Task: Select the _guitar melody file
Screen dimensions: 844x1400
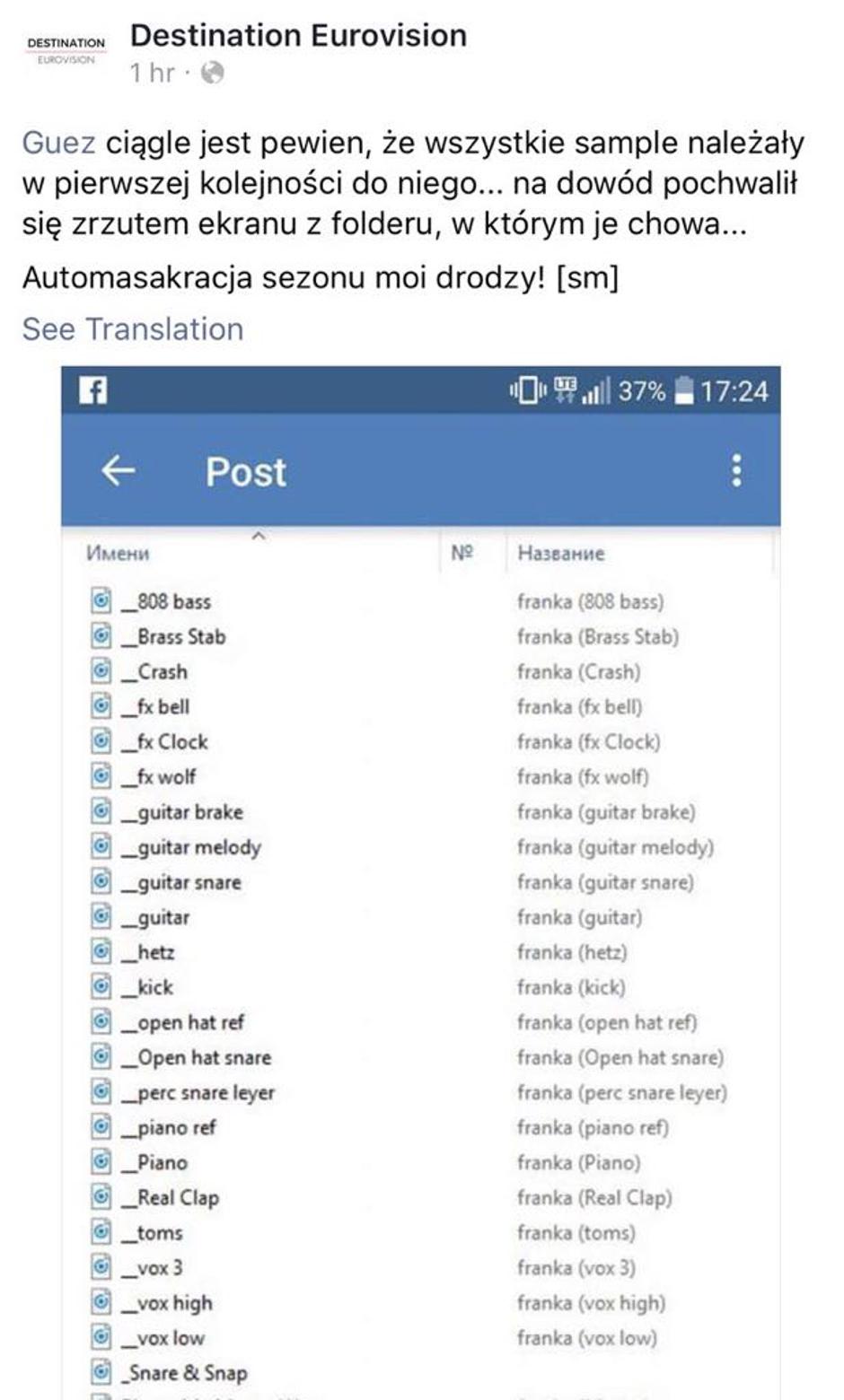Action: 198,847
